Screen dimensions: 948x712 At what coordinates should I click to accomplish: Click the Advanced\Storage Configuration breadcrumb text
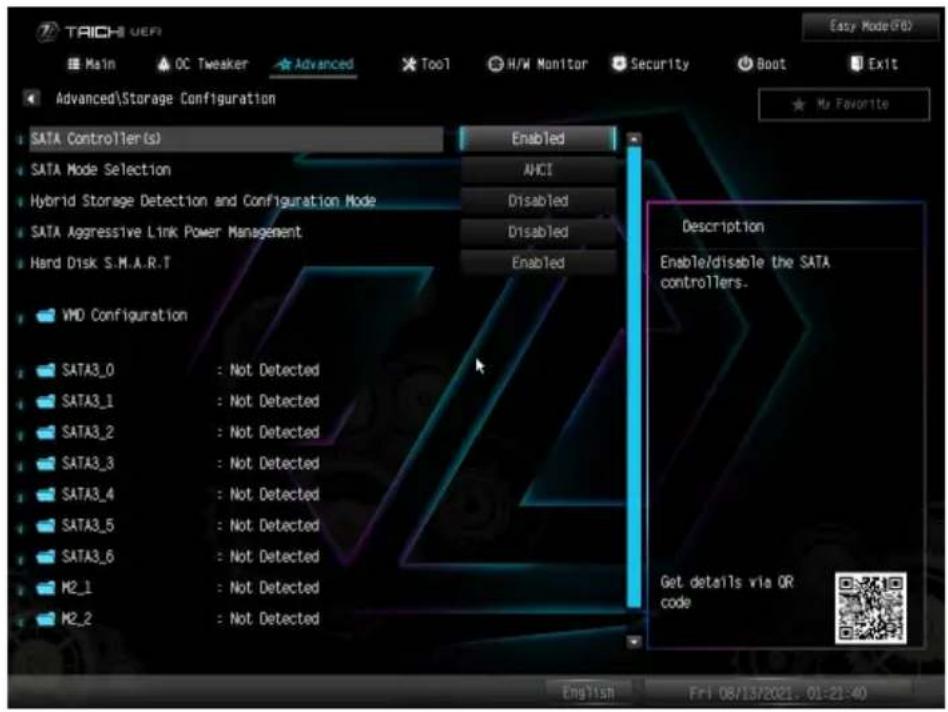pos(166,99)
